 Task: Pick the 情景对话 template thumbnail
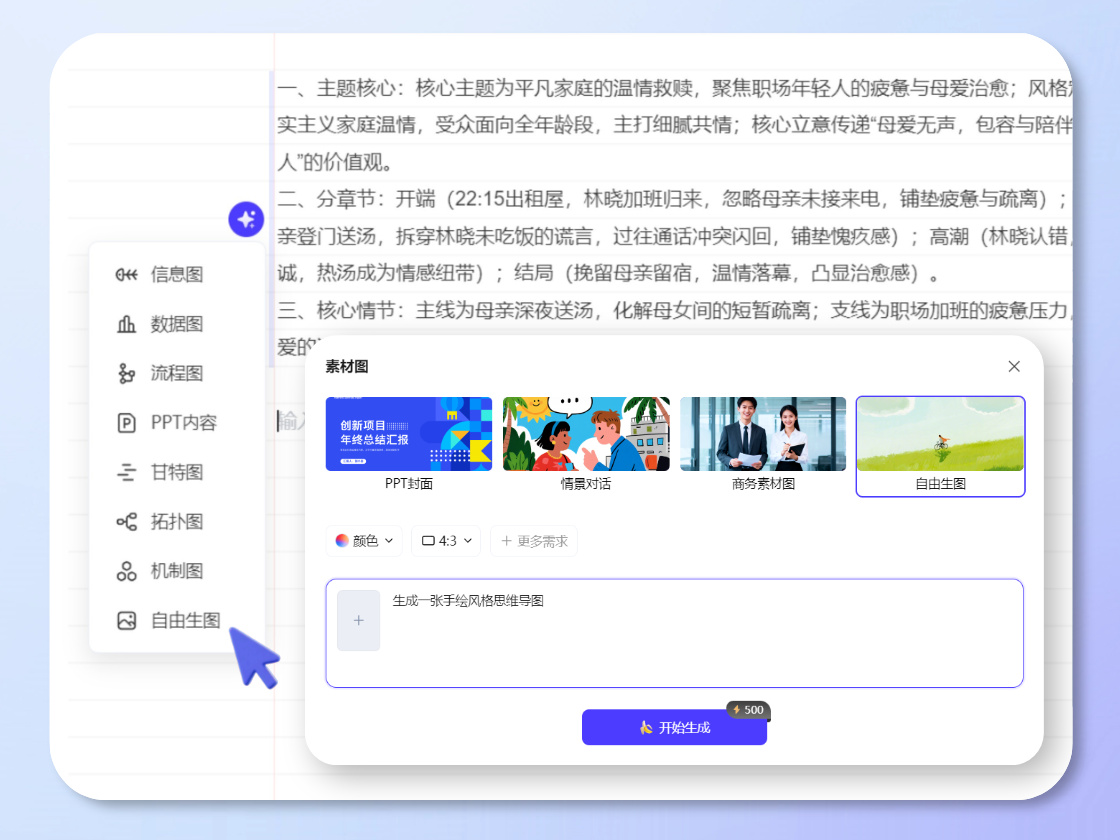pos(586,435)
